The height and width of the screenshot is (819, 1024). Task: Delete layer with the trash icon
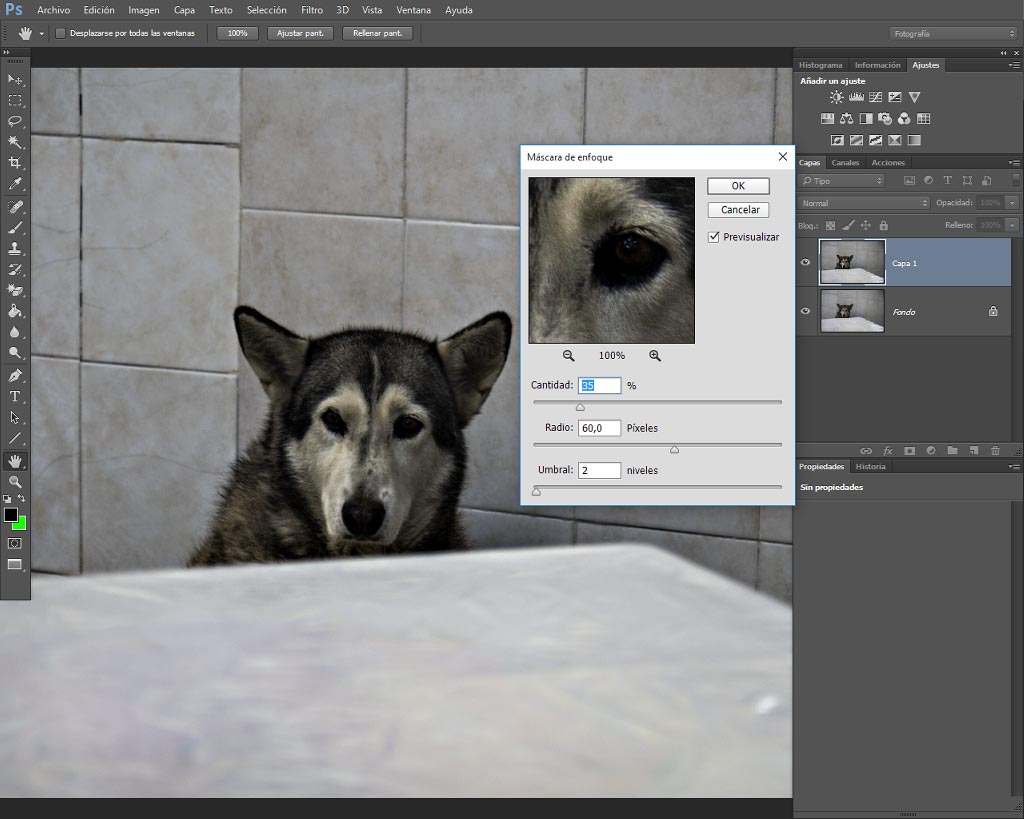[995, 451]
